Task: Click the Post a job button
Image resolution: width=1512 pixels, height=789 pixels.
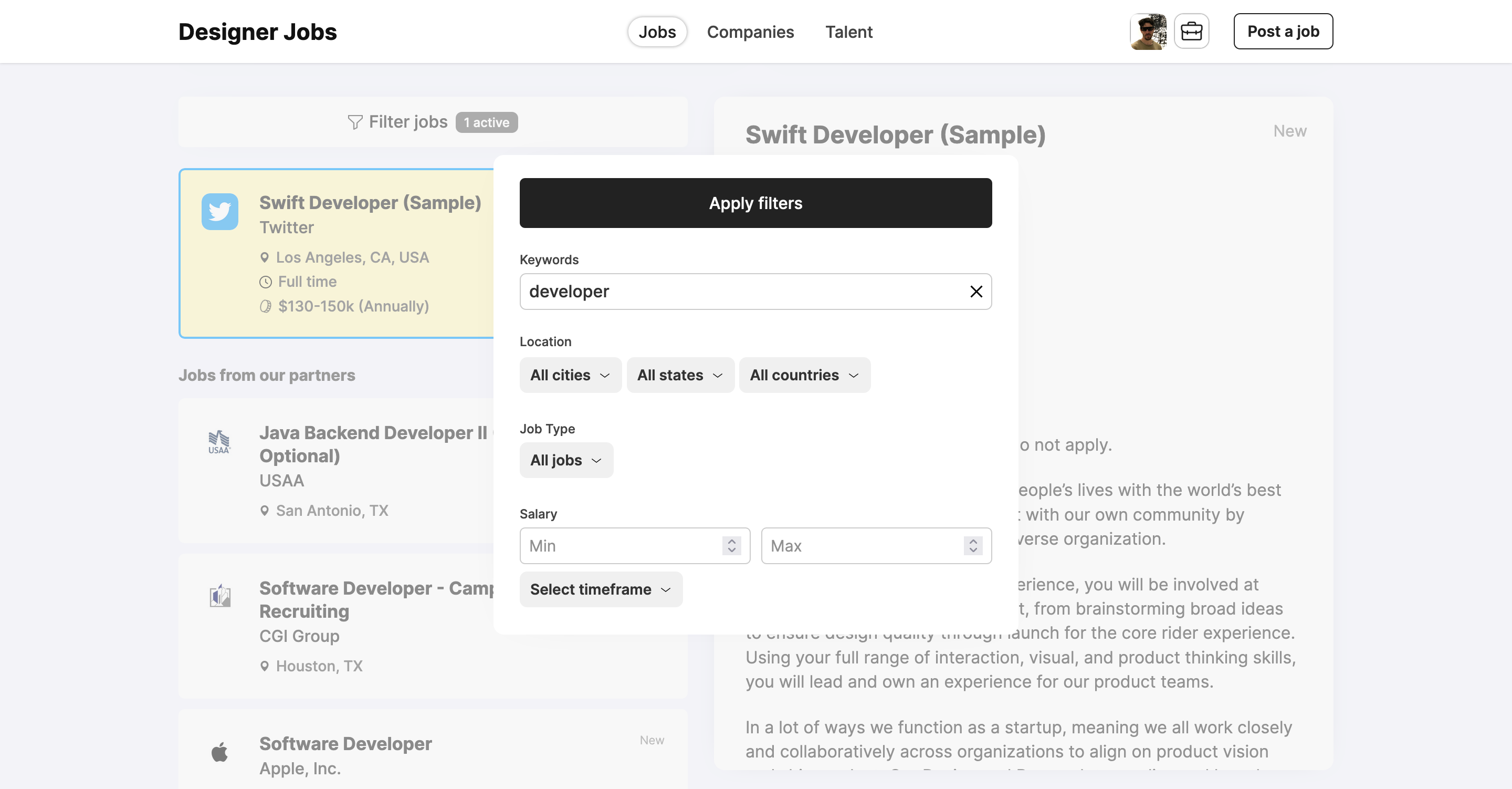Action: [x=1283, y=31]
